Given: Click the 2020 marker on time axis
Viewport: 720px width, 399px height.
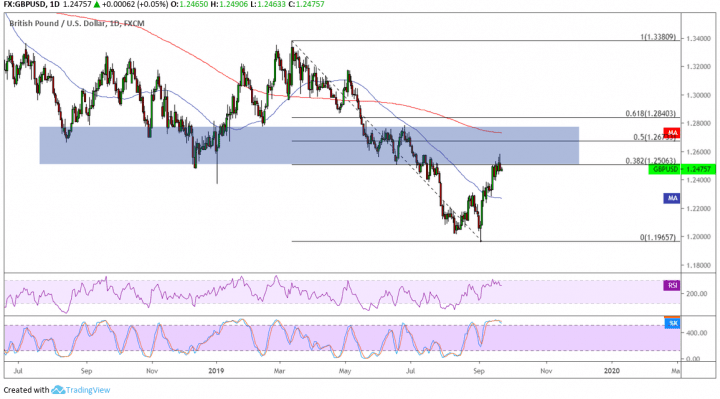Looking at the screenshot, I should (x=612, y=371).
